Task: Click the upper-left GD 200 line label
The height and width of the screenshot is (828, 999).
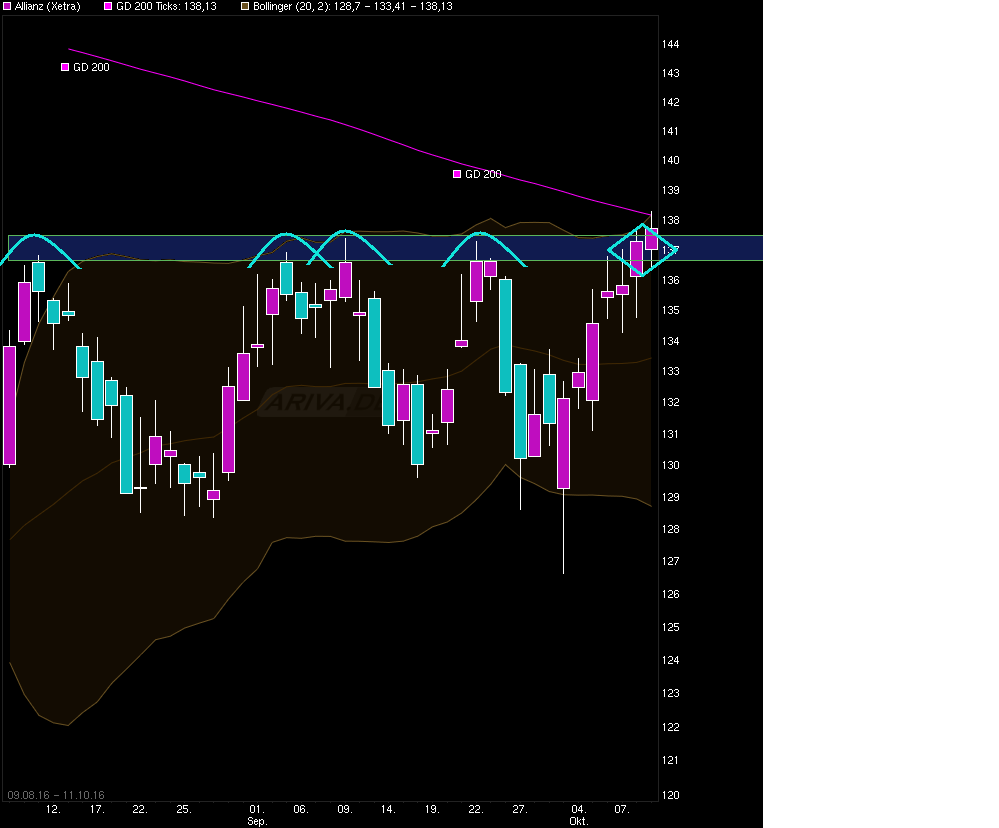Action: tap(91, 68)
